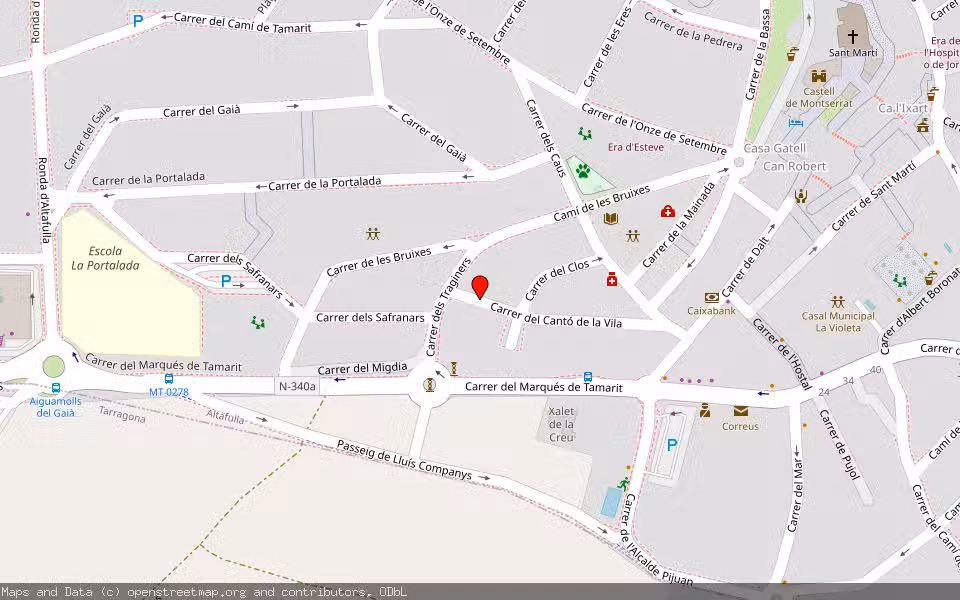Click the Carrer de l'Hostal label

click(x=782, y=354)
